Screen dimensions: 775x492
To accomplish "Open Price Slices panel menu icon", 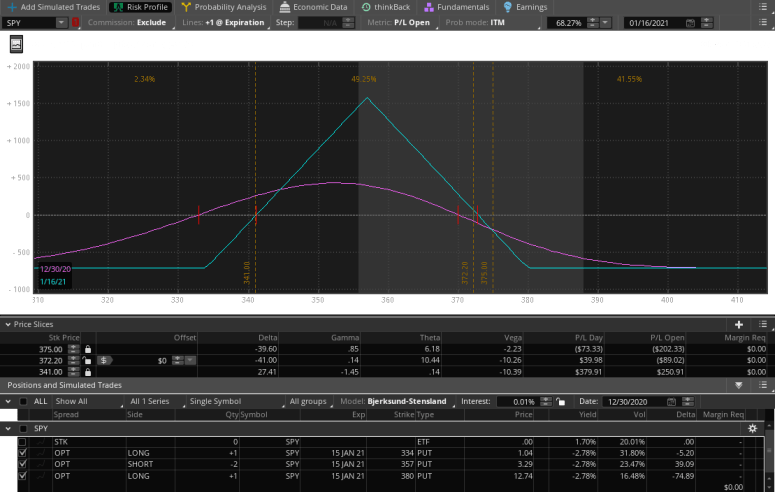I will 762,325.
